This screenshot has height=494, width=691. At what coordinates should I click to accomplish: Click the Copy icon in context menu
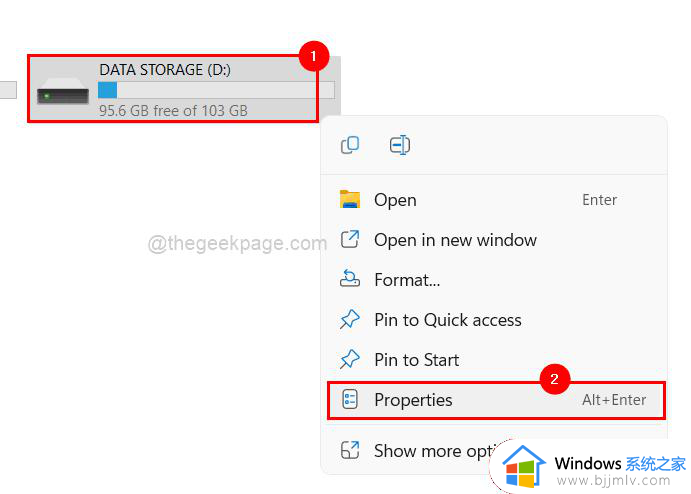coord(350,145)
